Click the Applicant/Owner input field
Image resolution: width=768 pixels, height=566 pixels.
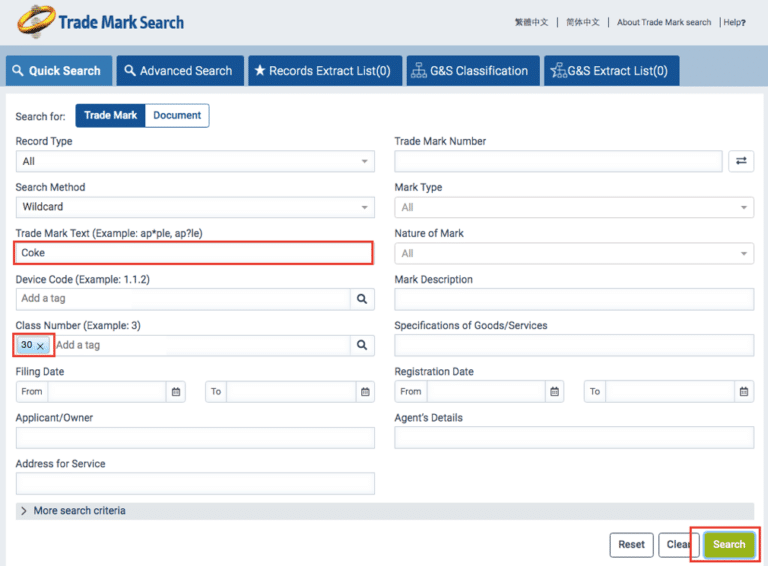[x=195, y=438]
